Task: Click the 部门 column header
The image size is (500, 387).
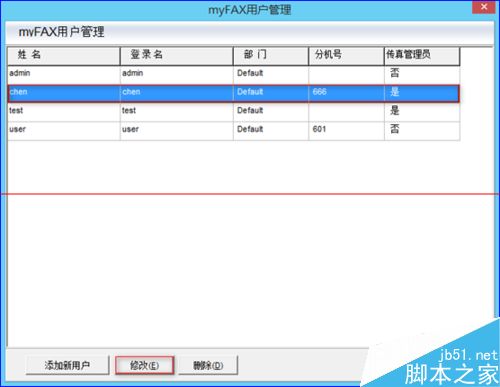Action: (x=271, y=56)
